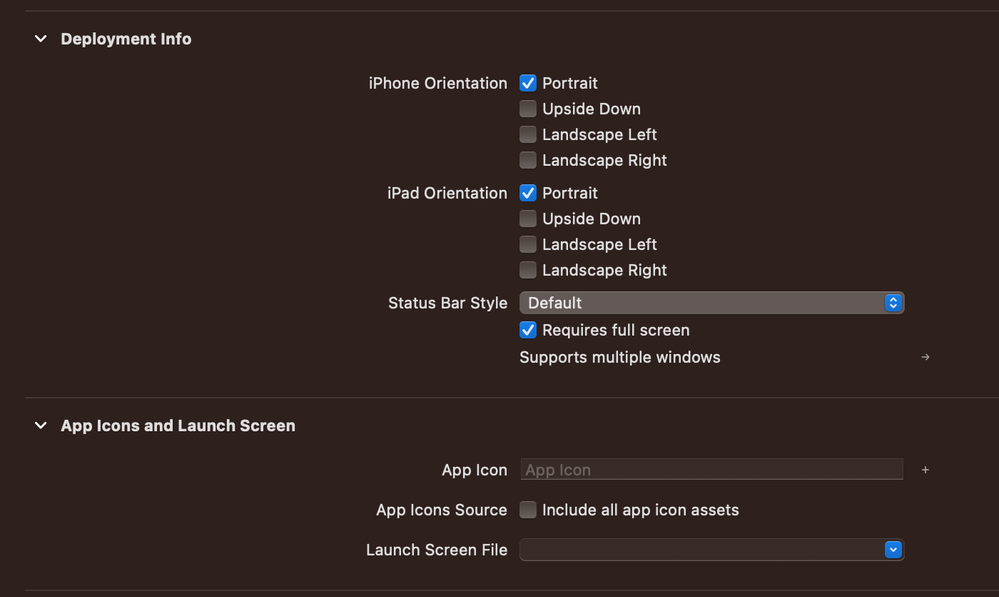
Task: Collapse App Icons and Launch Screen section
Action: pyautogui.click(x=41, y=426)
